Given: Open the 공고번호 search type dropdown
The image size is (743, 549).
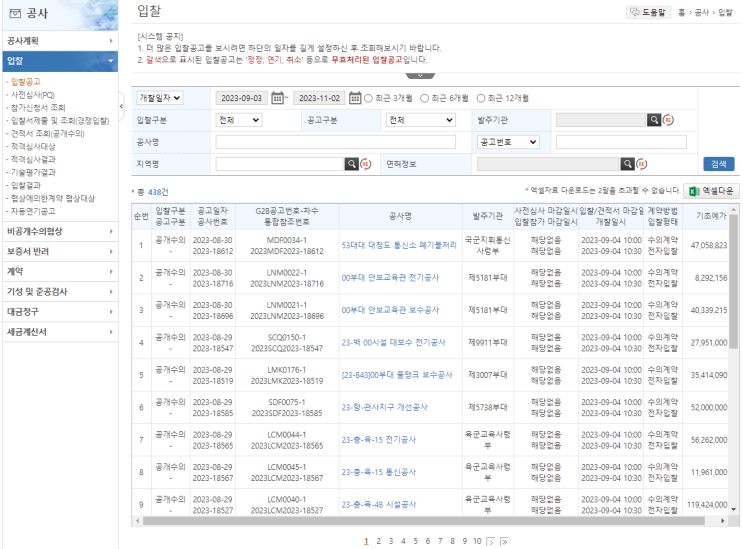Looking at the screenshot, I should coord(508,142).
